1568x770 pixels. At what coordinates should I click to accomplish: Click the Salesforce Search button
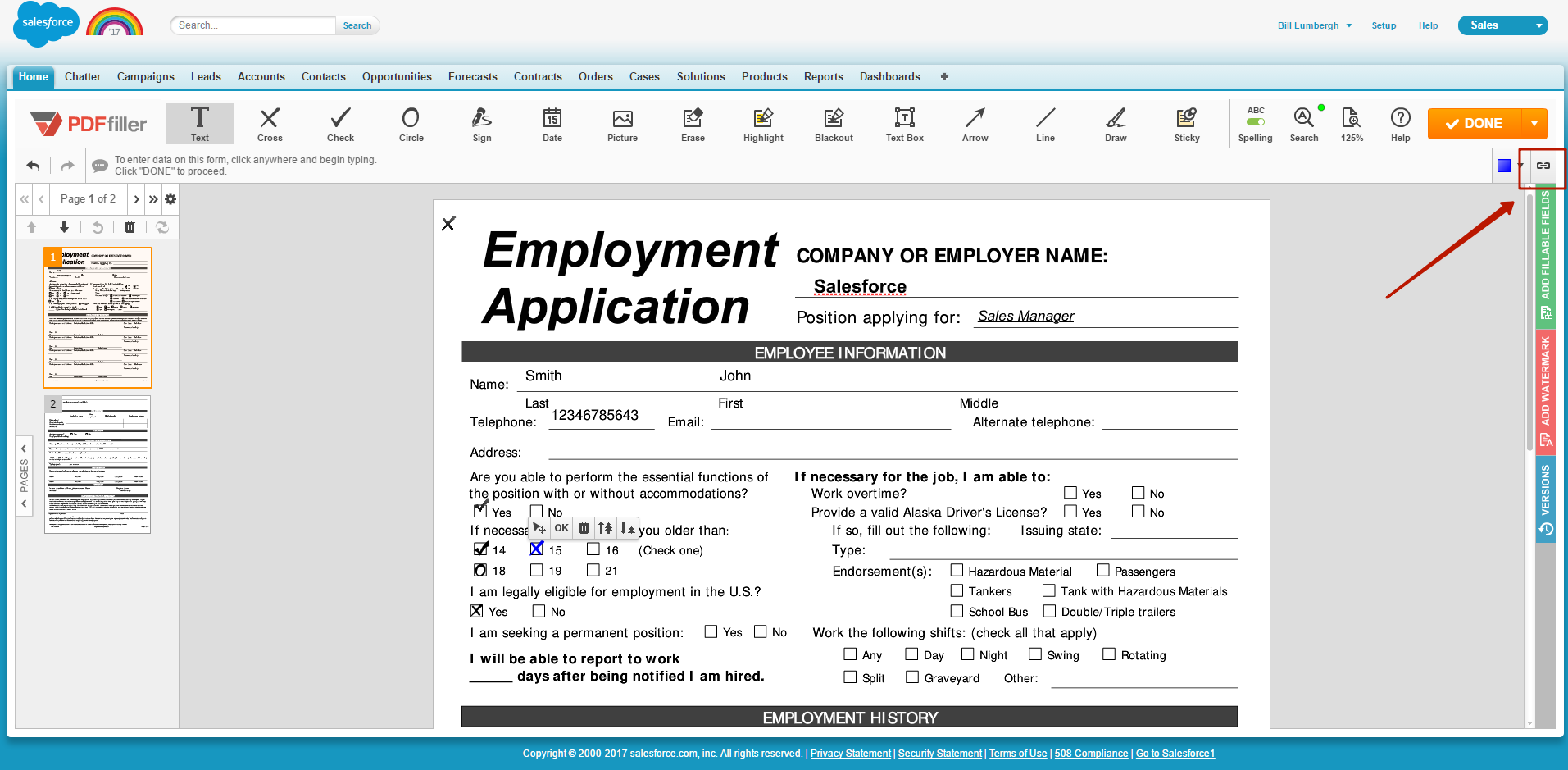[357, 25]
